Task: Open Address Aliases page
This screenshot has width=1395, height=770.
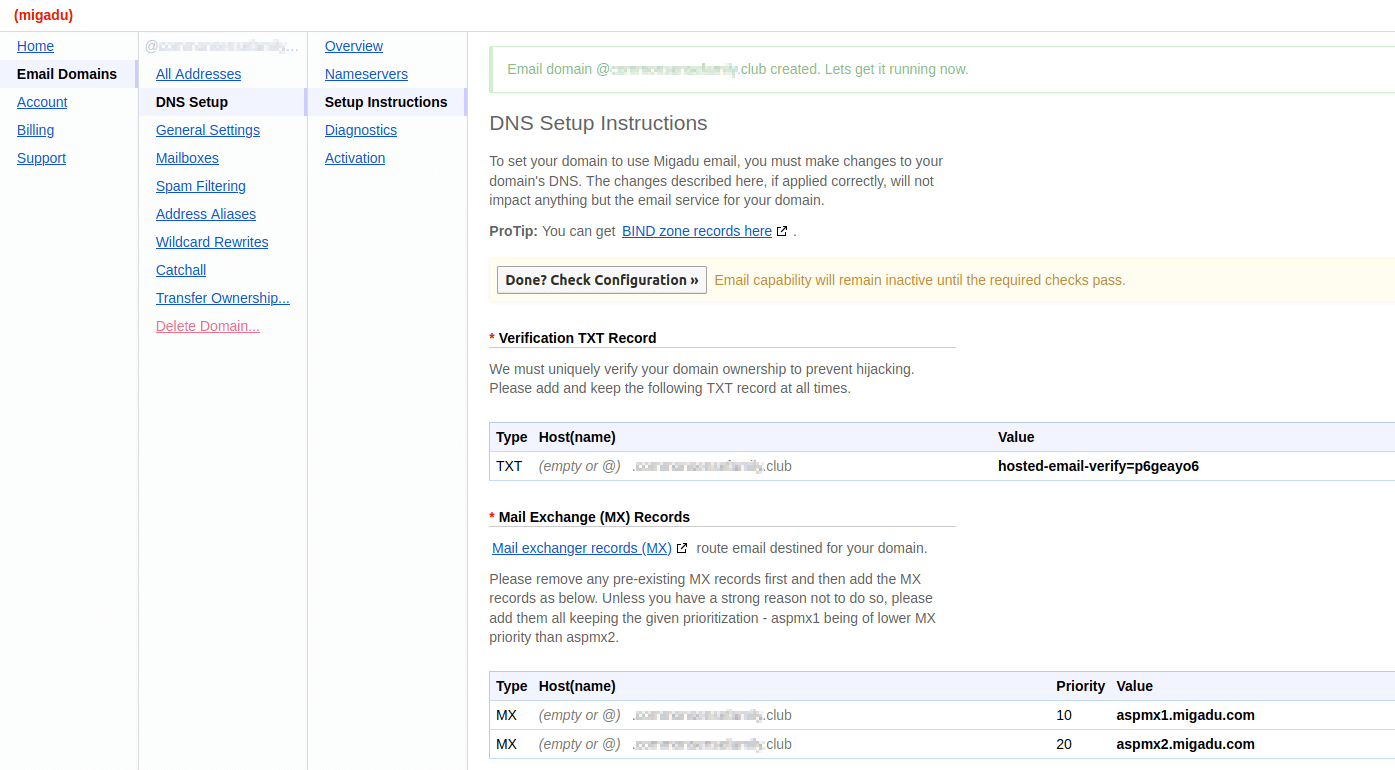Action: coord(205,214)
